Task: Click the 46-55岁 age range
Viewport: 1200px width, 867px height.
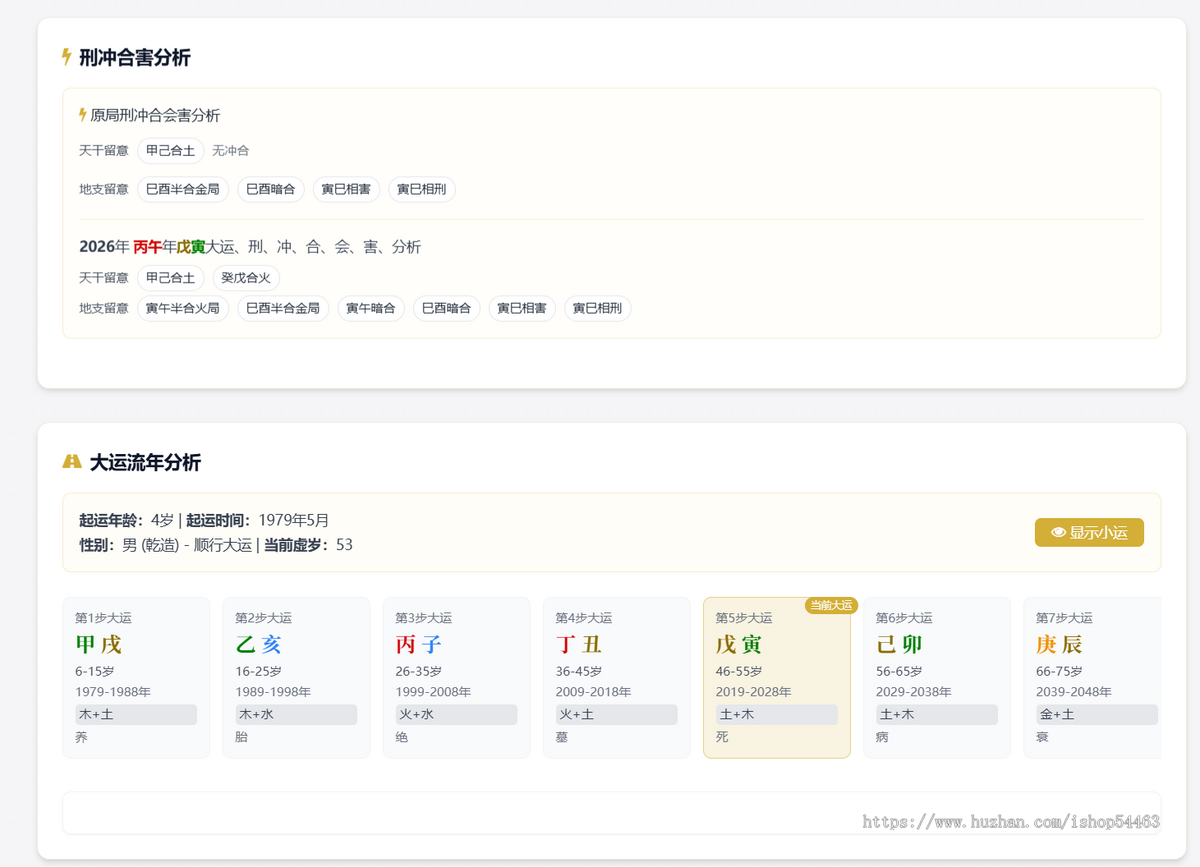Action: [x=739, y=672]
